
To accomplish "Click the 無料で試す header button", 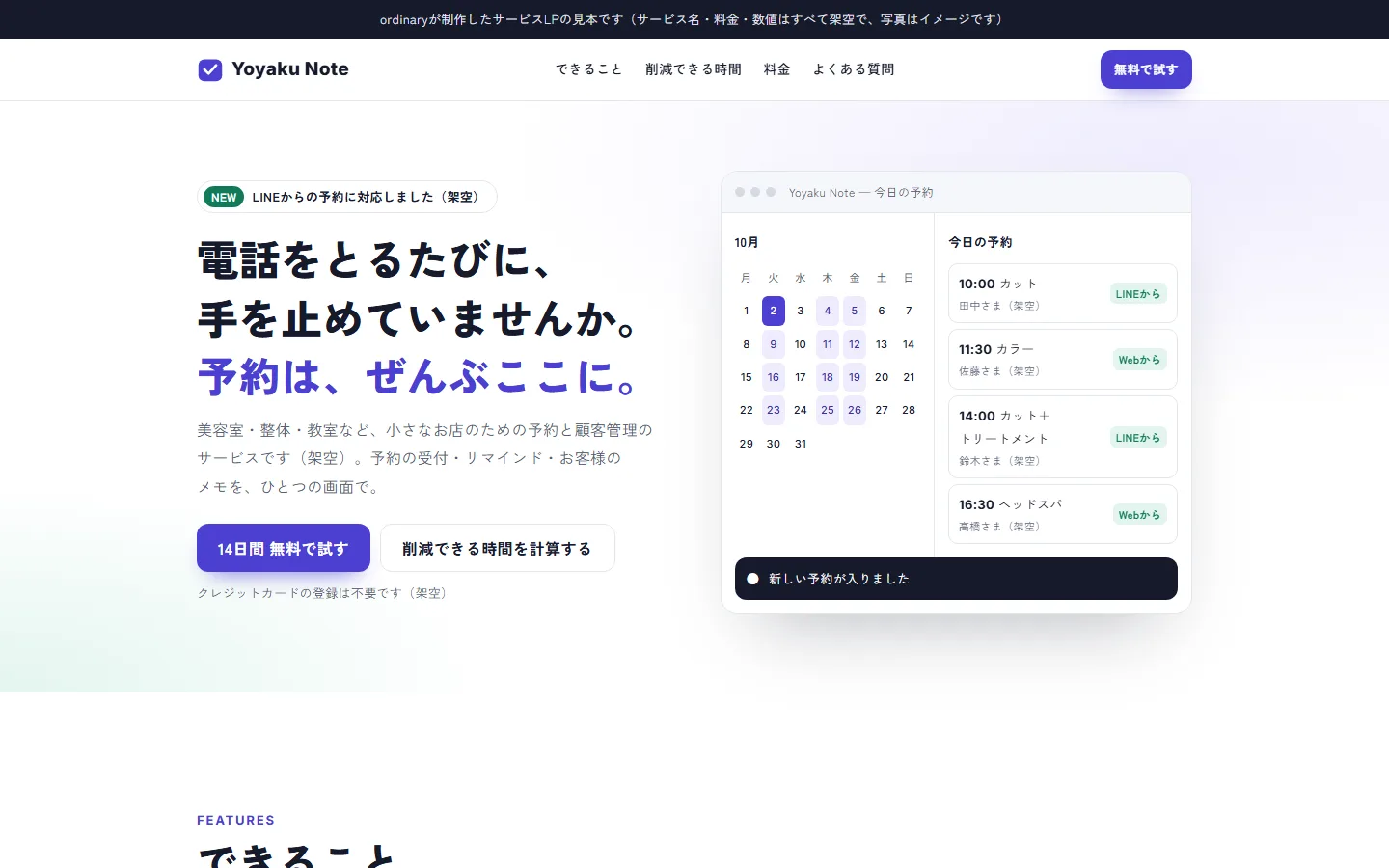I will [1146, 69].
